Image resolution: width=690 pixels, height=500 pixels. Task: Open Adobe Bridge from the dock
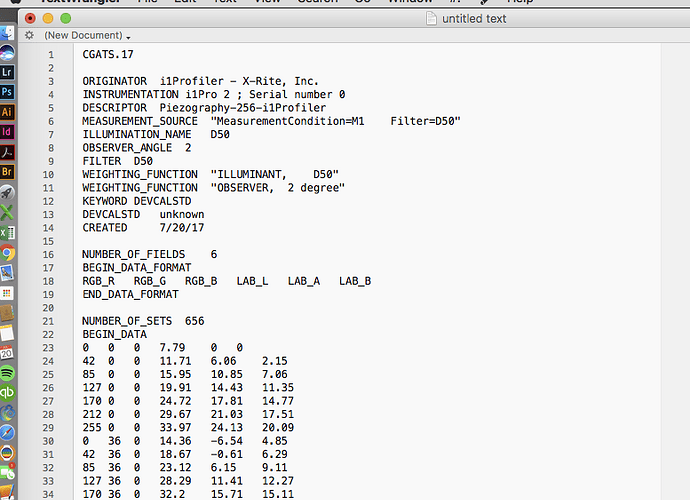pyautogui.click(x=7, y=172)
